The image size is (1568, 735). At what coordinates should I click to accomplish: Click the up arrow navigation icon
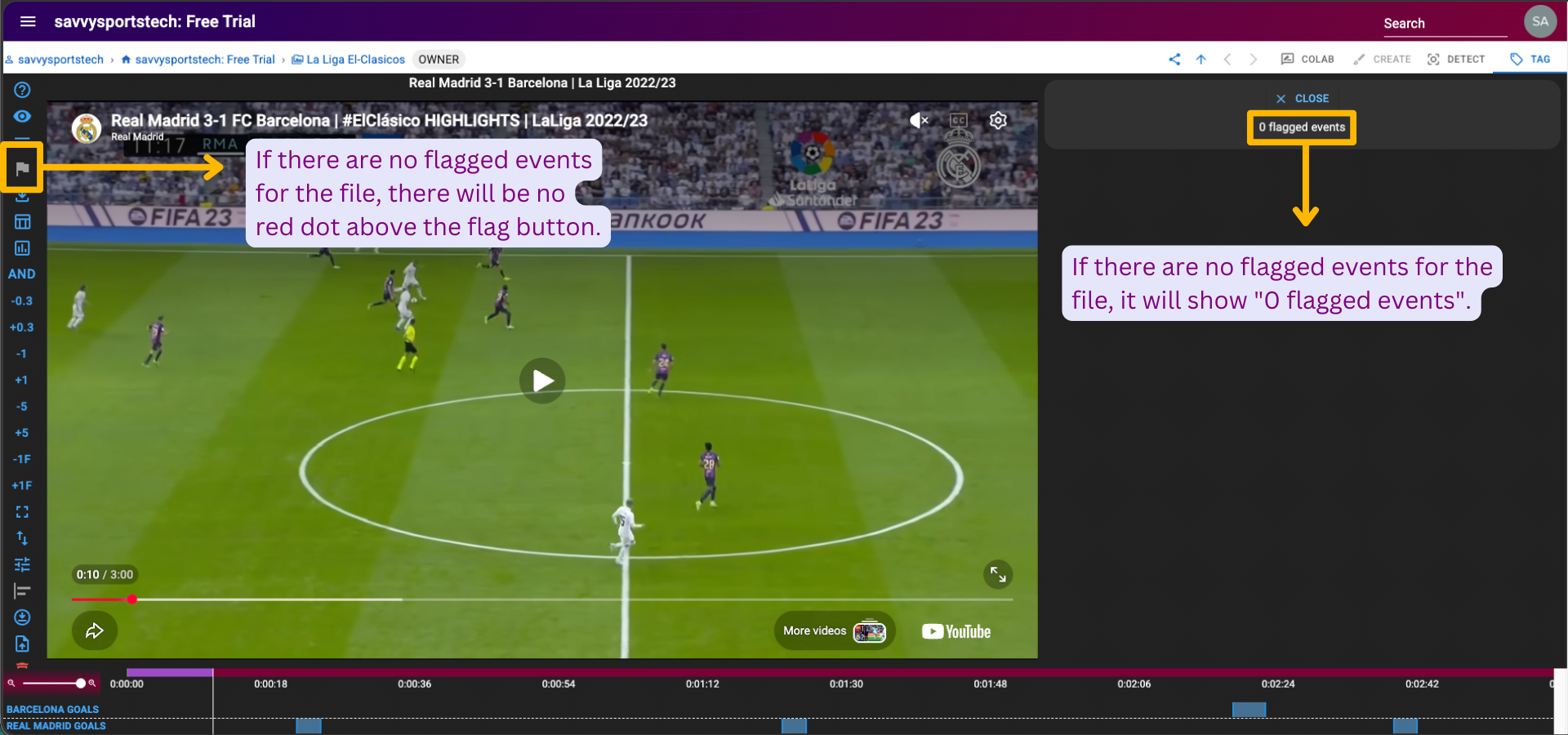[1200, 59]
